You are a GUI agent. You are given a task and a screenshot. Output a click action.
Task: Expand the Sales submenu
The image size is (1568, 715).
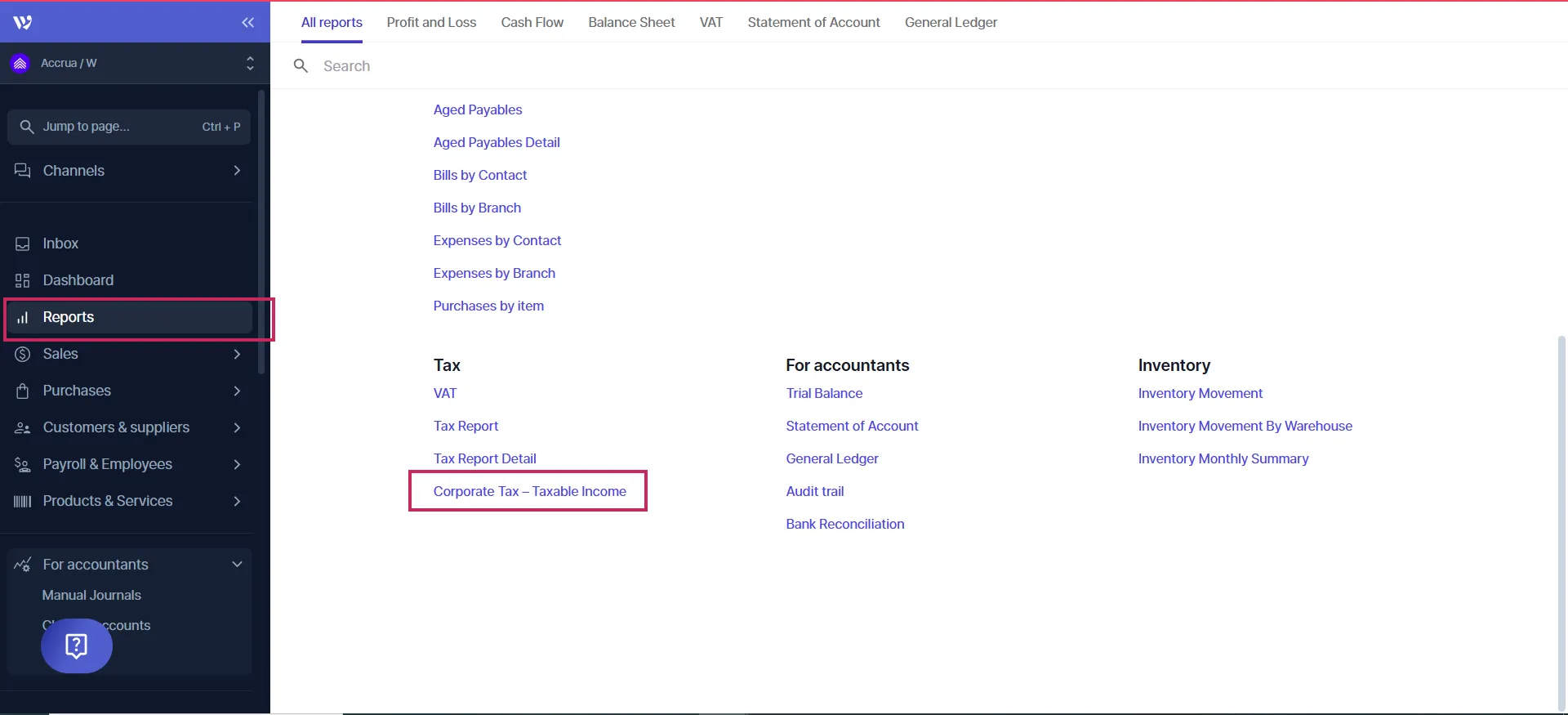[x=237, y=354]
